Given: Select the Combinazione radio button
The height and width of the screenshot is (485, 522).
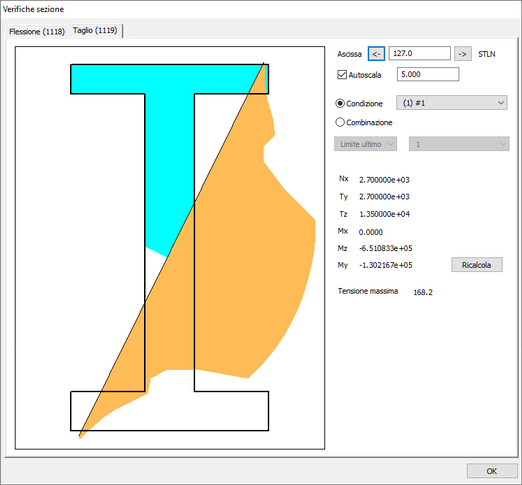Looking at the screenshot, I should click(340, 122).
